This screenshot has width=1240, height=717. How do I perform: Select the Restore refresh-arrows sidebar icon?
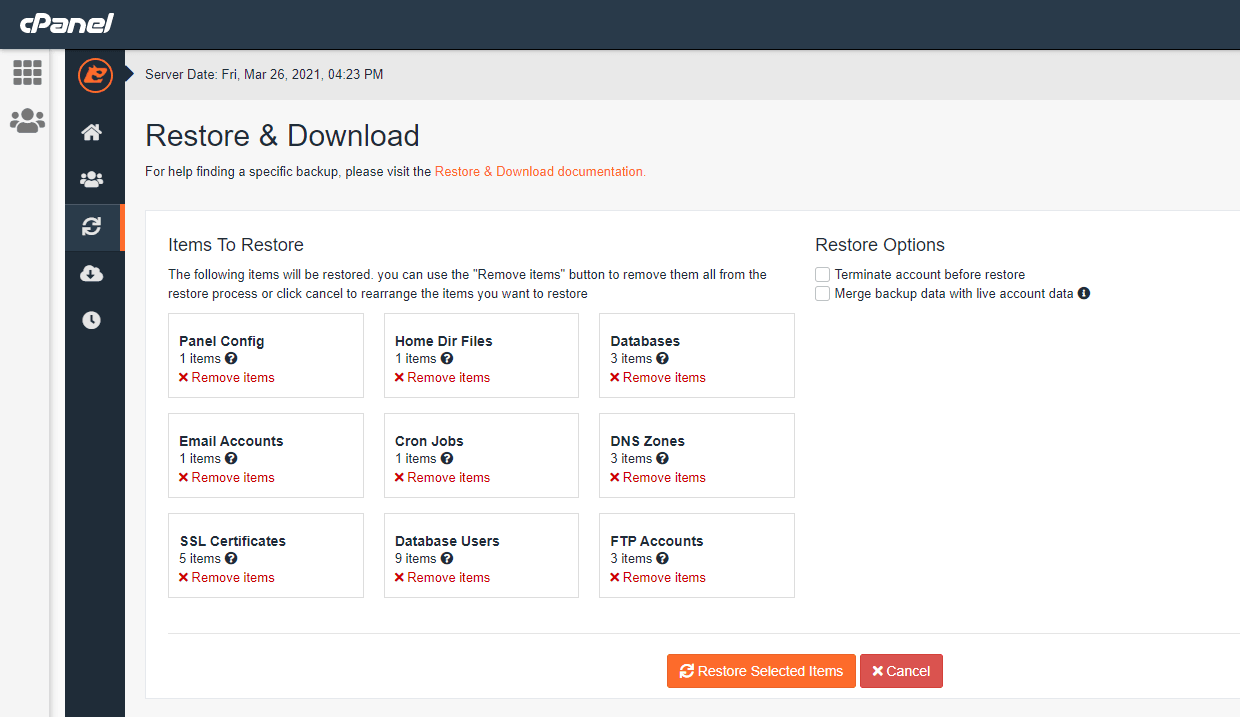point(91,227)
